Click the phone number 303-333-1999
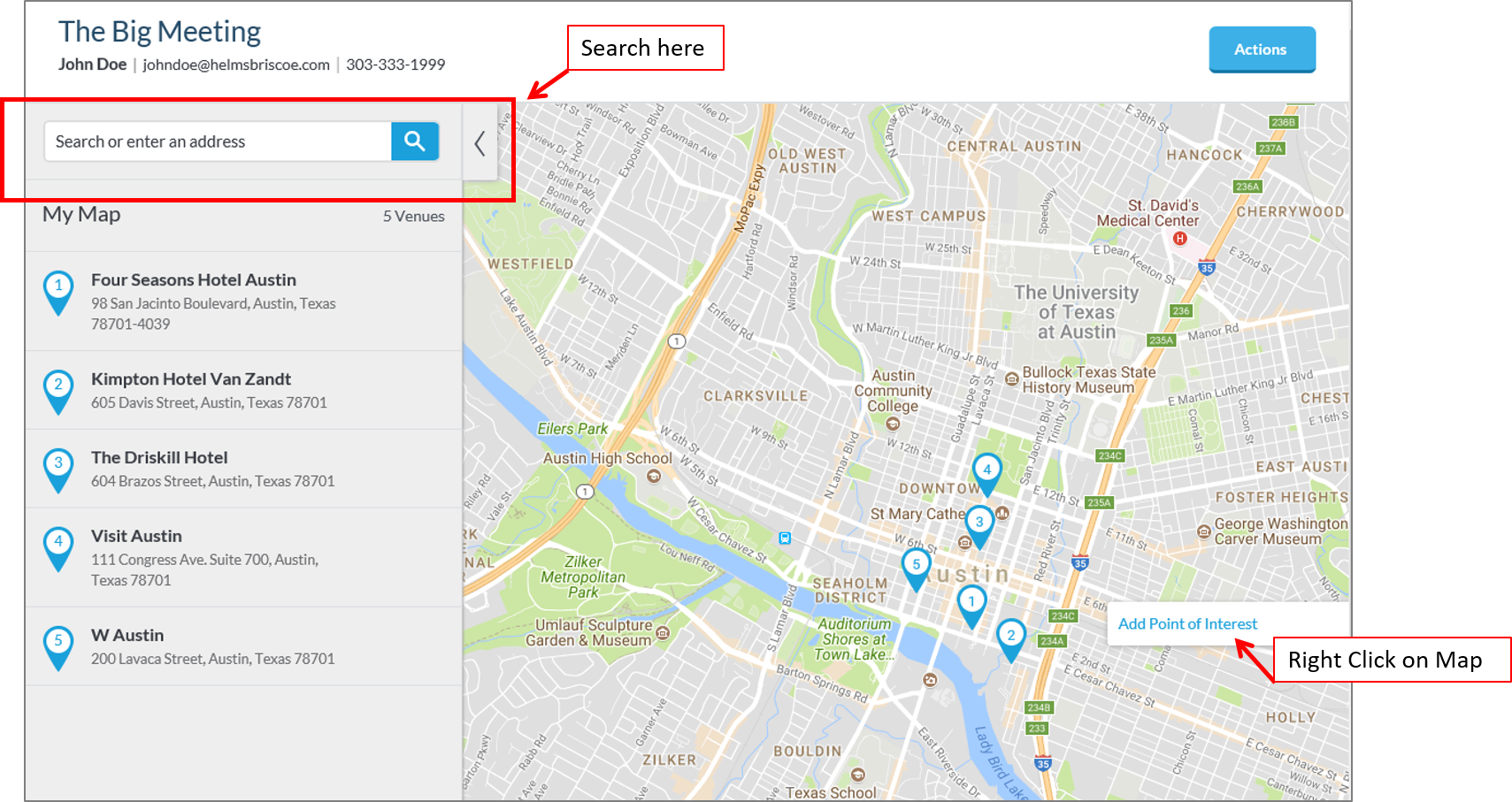 coord(396,65)
